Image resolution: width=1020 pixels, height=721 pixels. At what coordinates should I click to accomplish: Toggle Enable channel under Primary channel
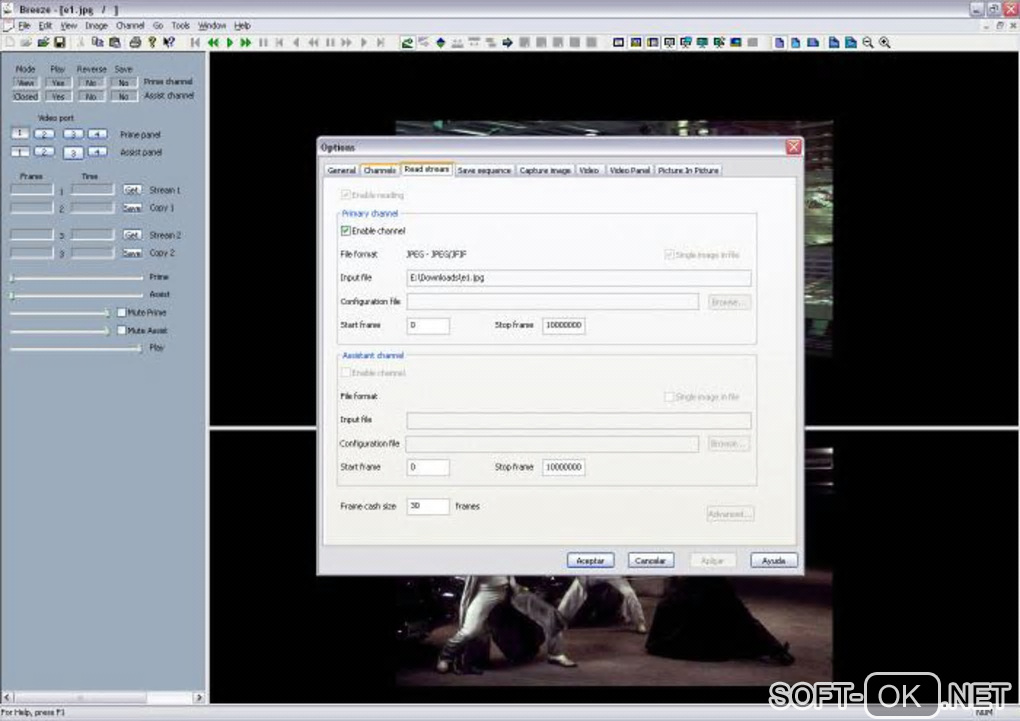346,230
